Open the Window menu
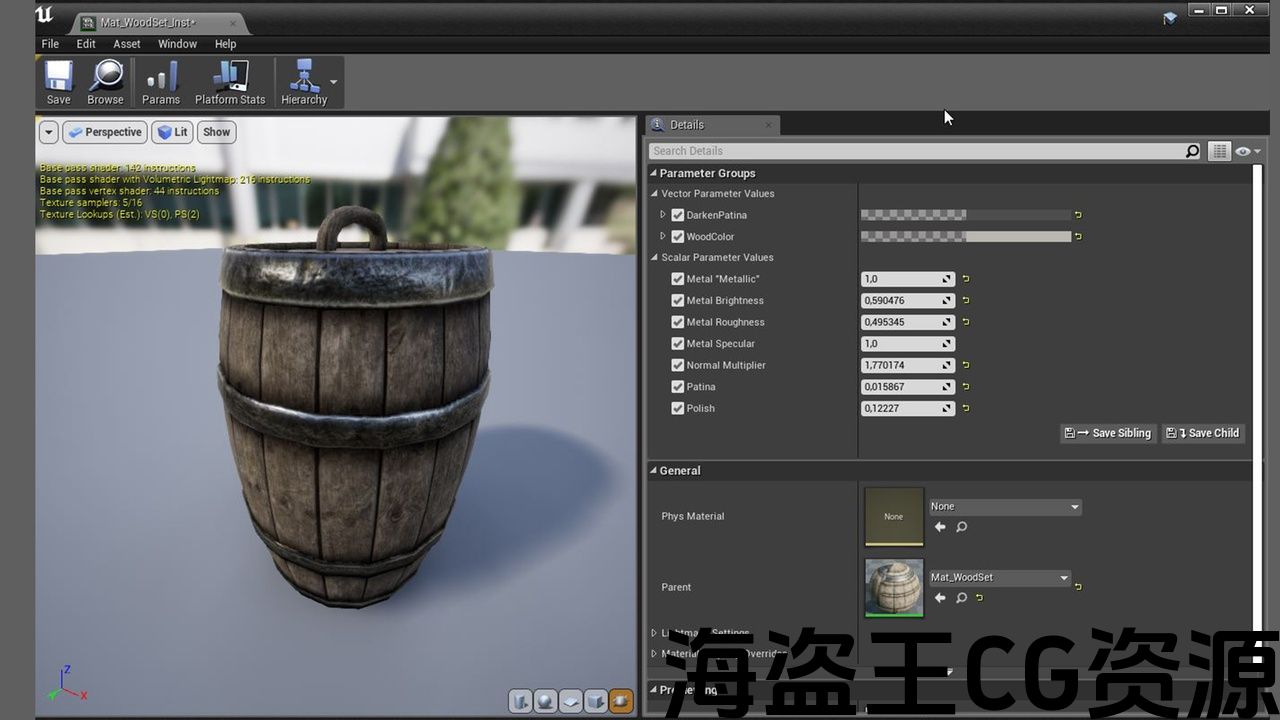1280x720 pixels. tap(177, 44)
